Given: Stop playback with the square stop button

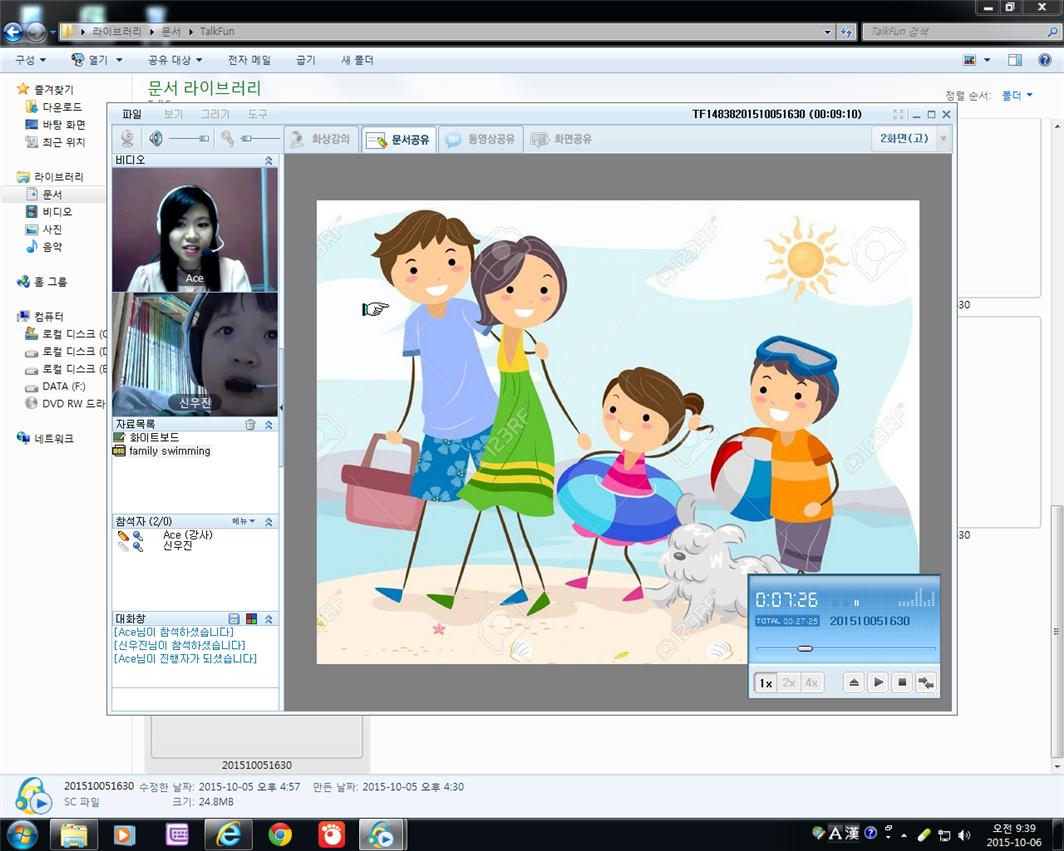Looking at the screenshot, I should [x=902, y=683].
